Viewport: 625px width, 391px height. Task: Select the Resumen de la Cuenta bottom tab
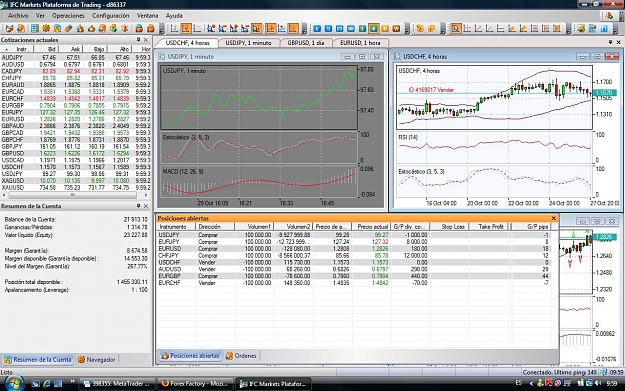[38, 360]
